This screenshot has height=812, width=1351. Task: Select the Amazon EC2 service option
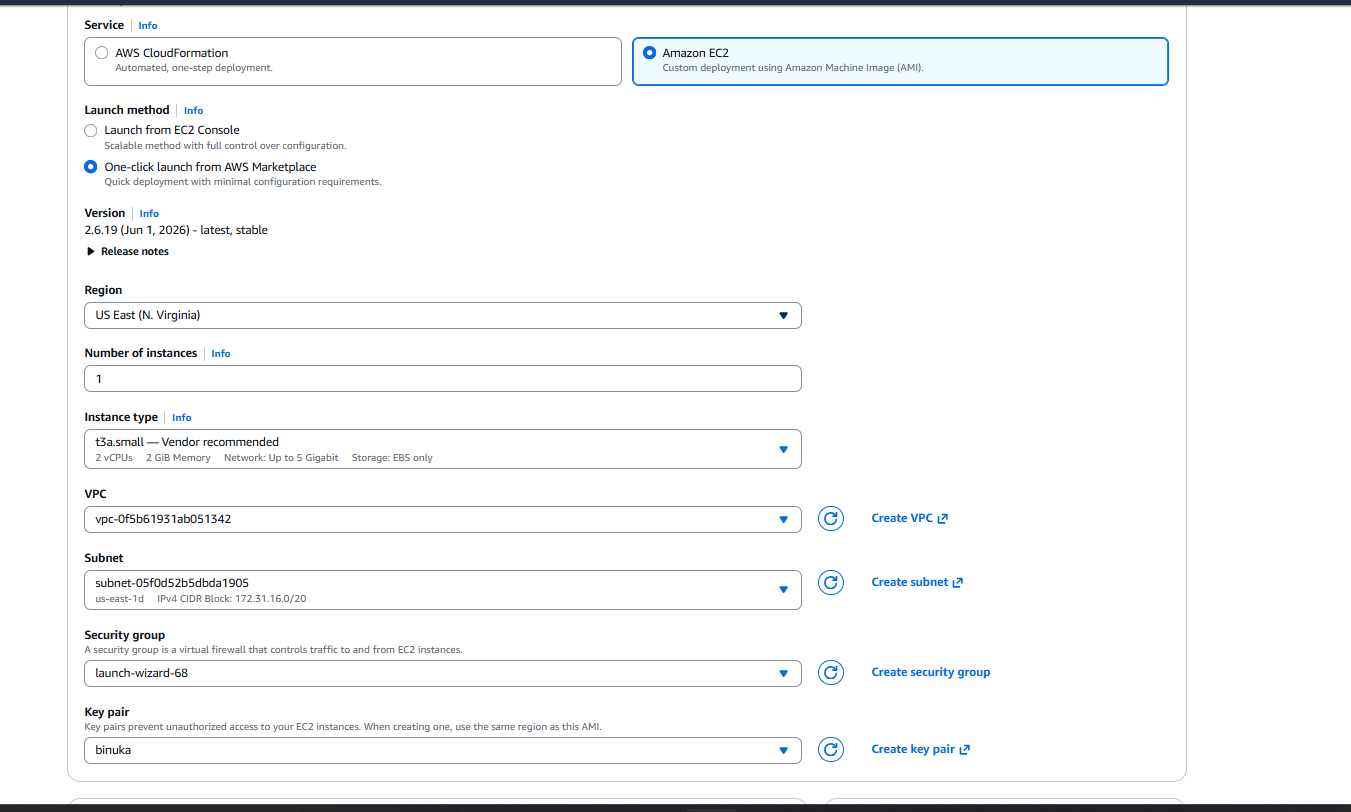tap(900, 61)
